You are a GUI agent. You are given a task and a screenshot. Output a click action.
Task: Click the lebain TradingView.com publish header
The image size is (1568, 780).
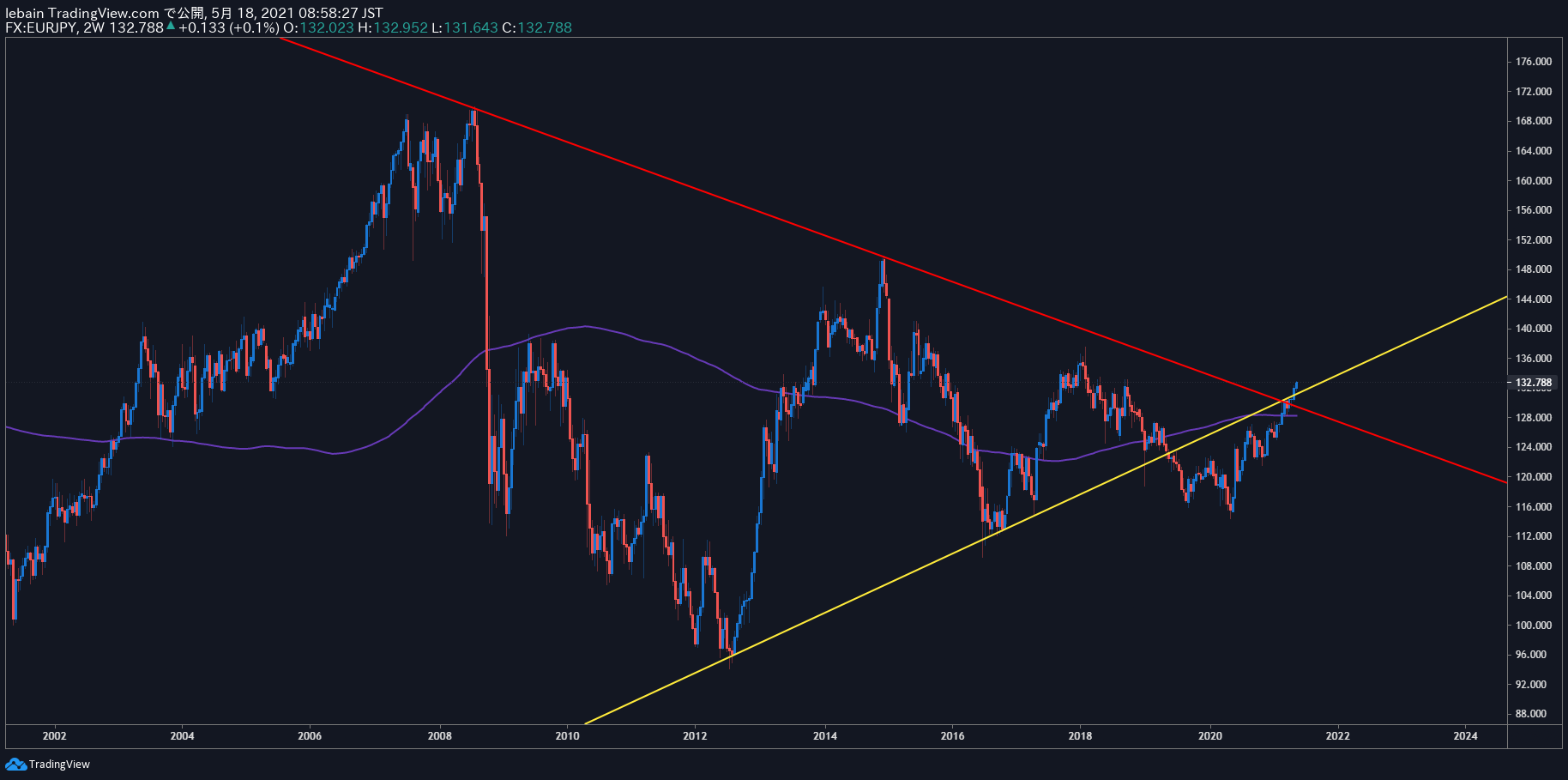tap(194, 13)
